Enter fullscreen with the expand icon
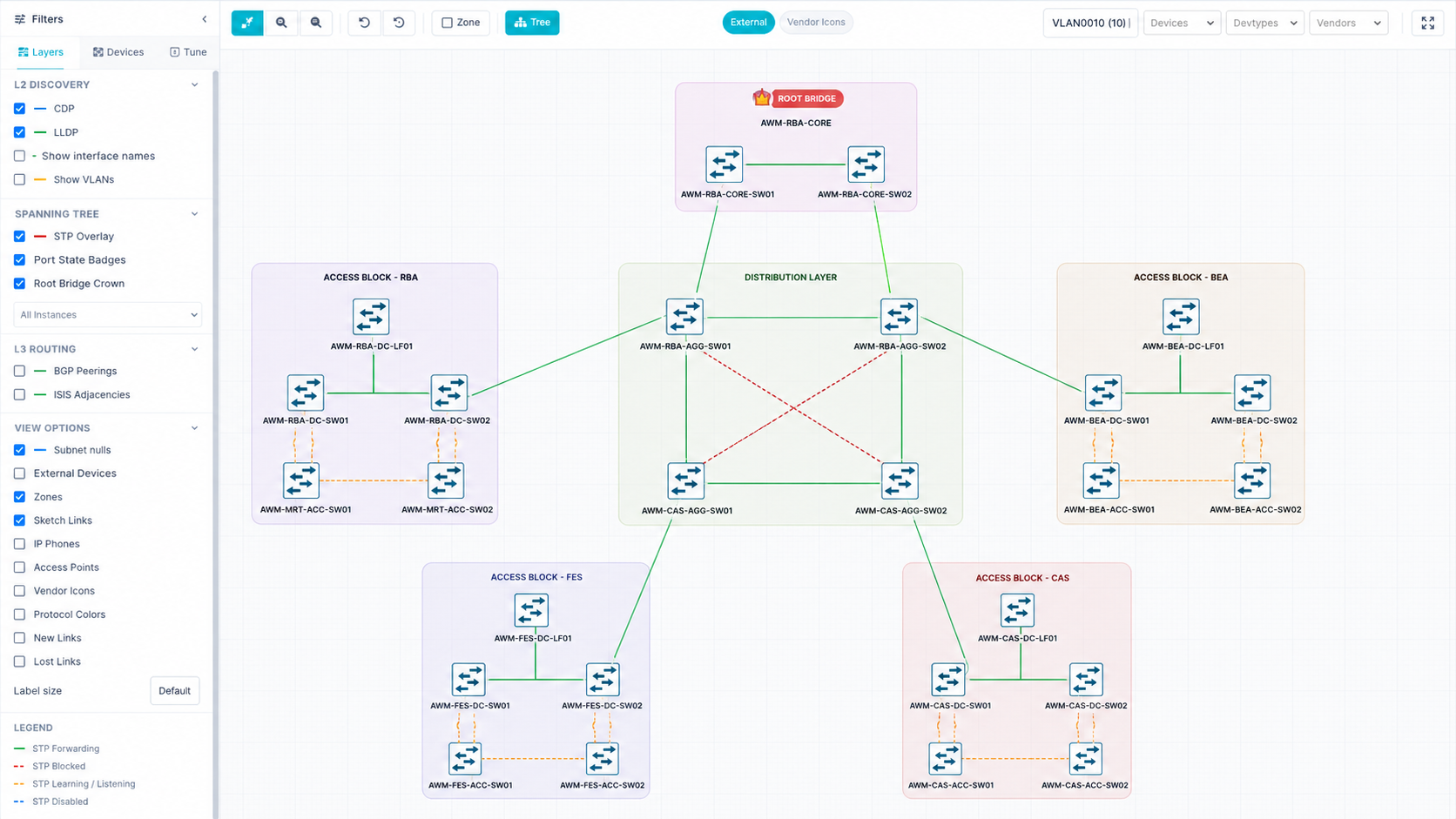 [1428, 23]
